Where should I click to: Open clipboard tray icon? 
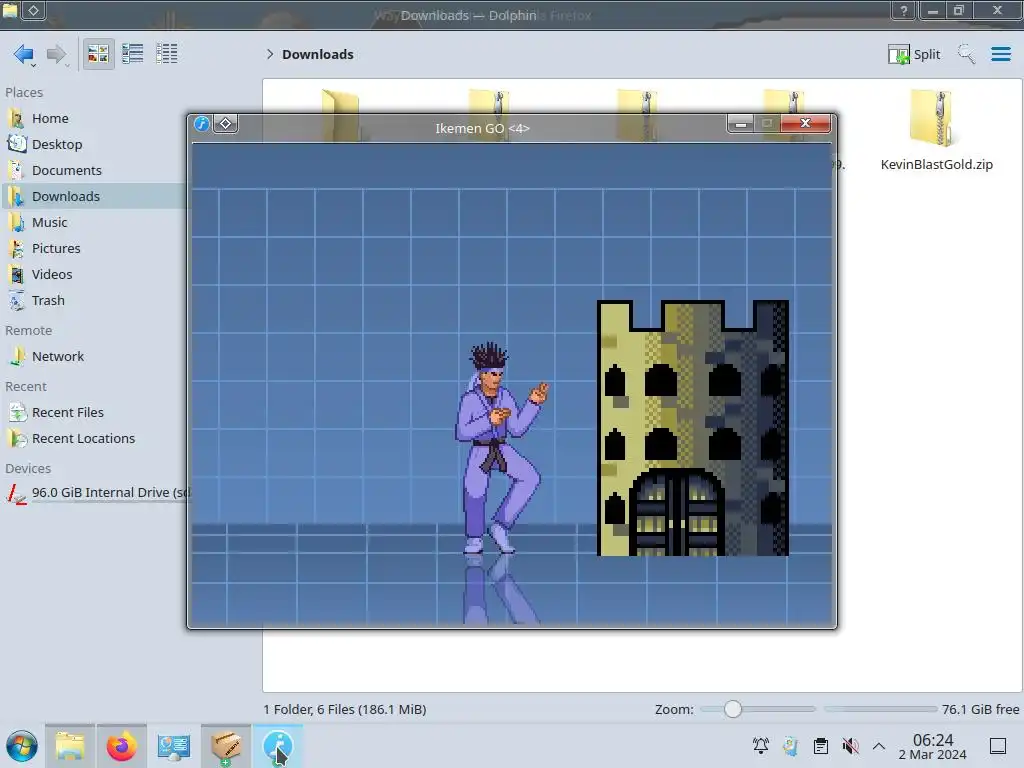(x=821, y=746)
